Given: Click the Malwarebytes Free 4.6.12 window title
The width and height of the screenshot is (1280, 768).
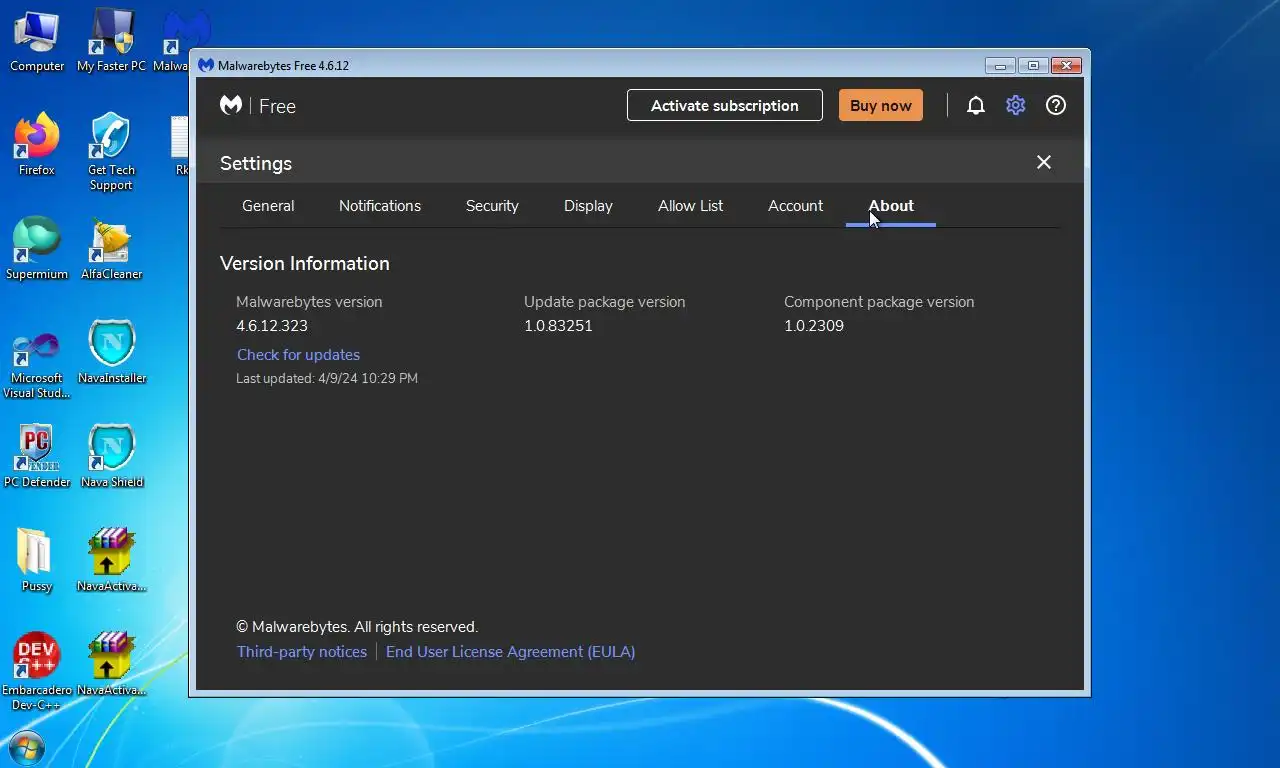Looking at the screenshot, I should pos(283,66).
